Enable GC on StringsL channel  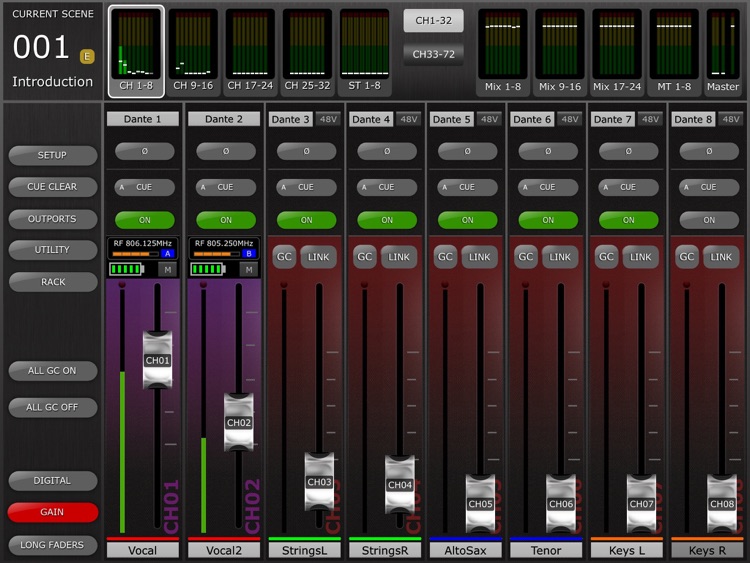284,257
